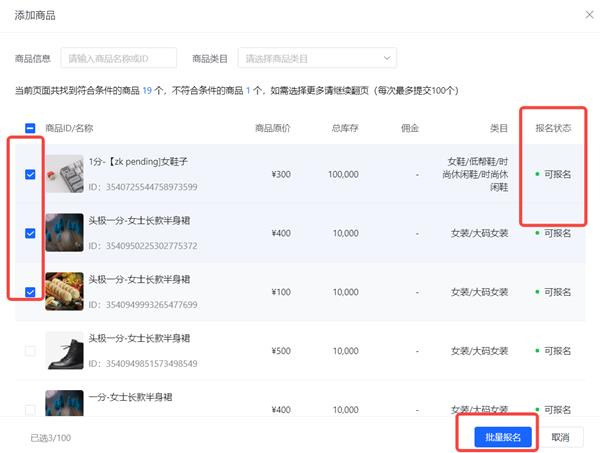Click the thumbnail of 一分-女士长款半身裙
Screen dimensions: 600x453
pos(64,403)
